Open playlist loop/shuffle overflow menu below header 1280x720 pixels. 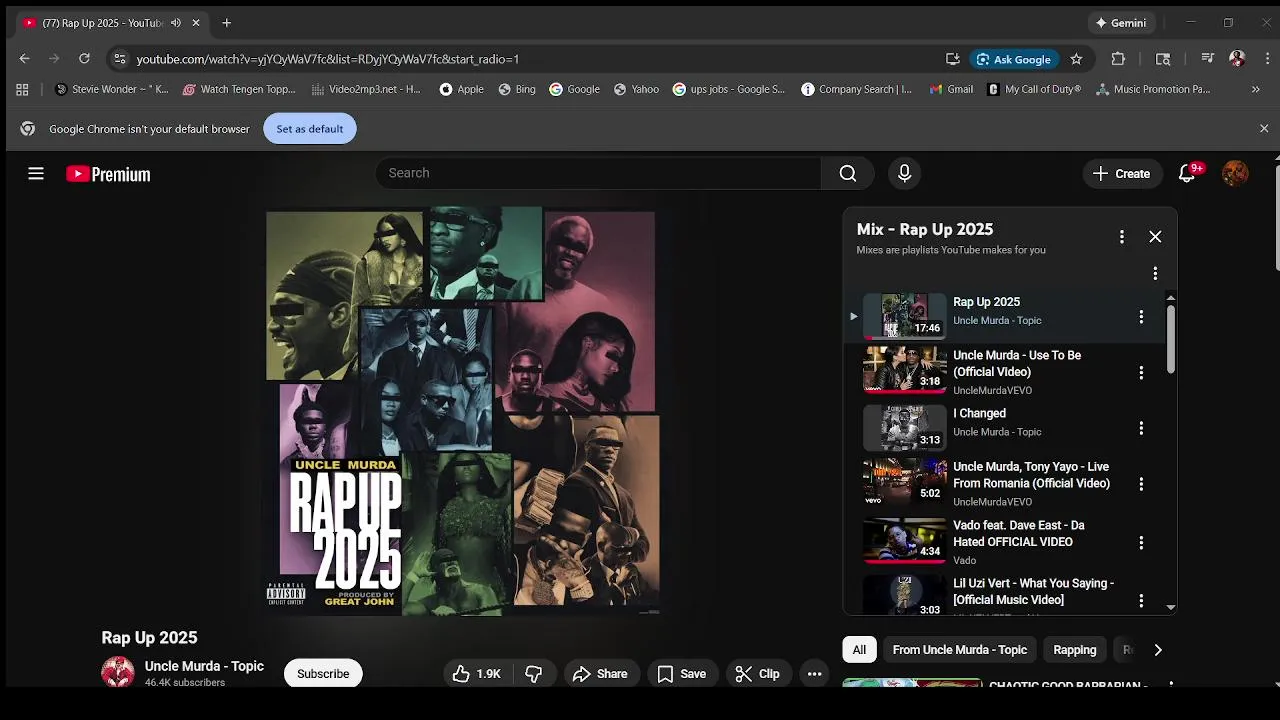pos(1155,273)
